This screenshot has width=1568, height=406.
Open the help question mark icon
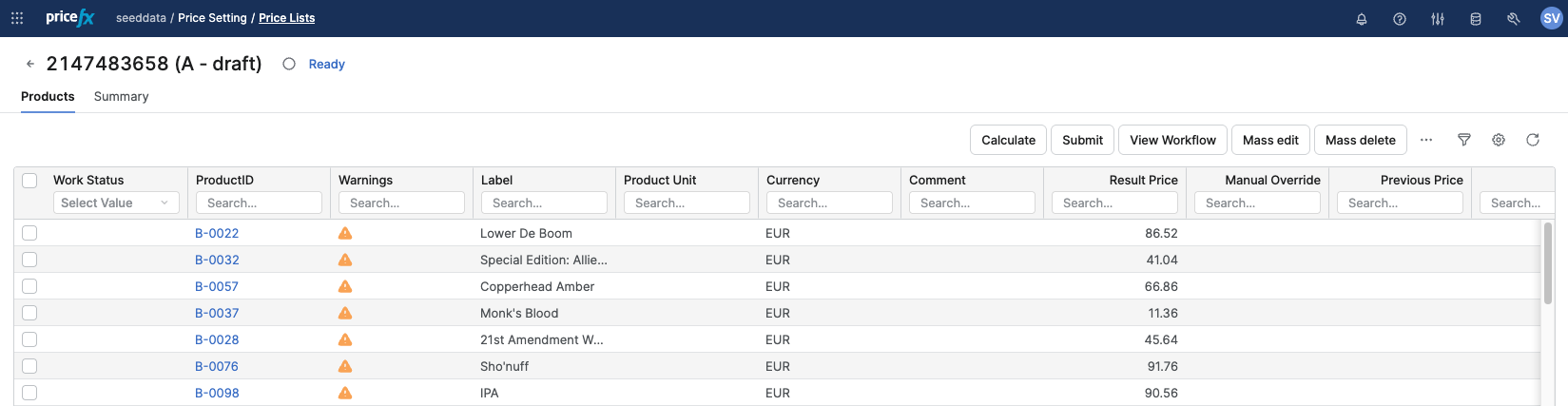1399,19
